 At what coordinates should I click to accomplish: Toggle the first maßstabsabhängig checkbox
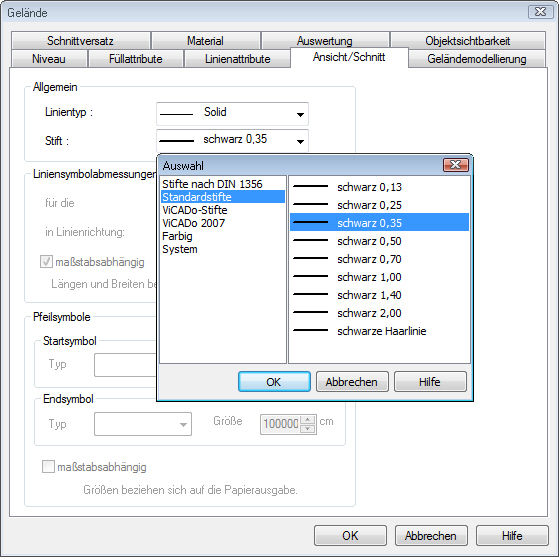[x=46, y=262]
